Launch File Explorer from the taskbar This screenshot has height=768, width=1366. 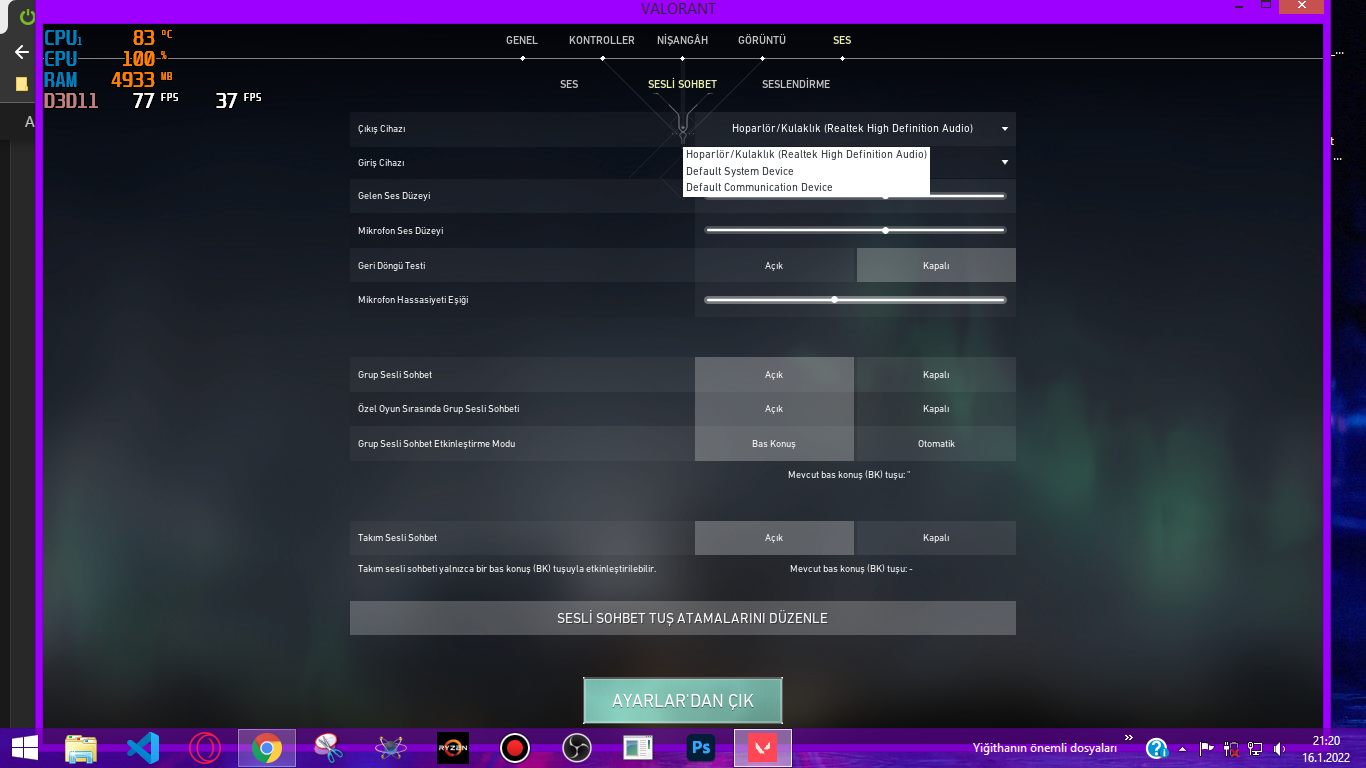click(81, 747)
